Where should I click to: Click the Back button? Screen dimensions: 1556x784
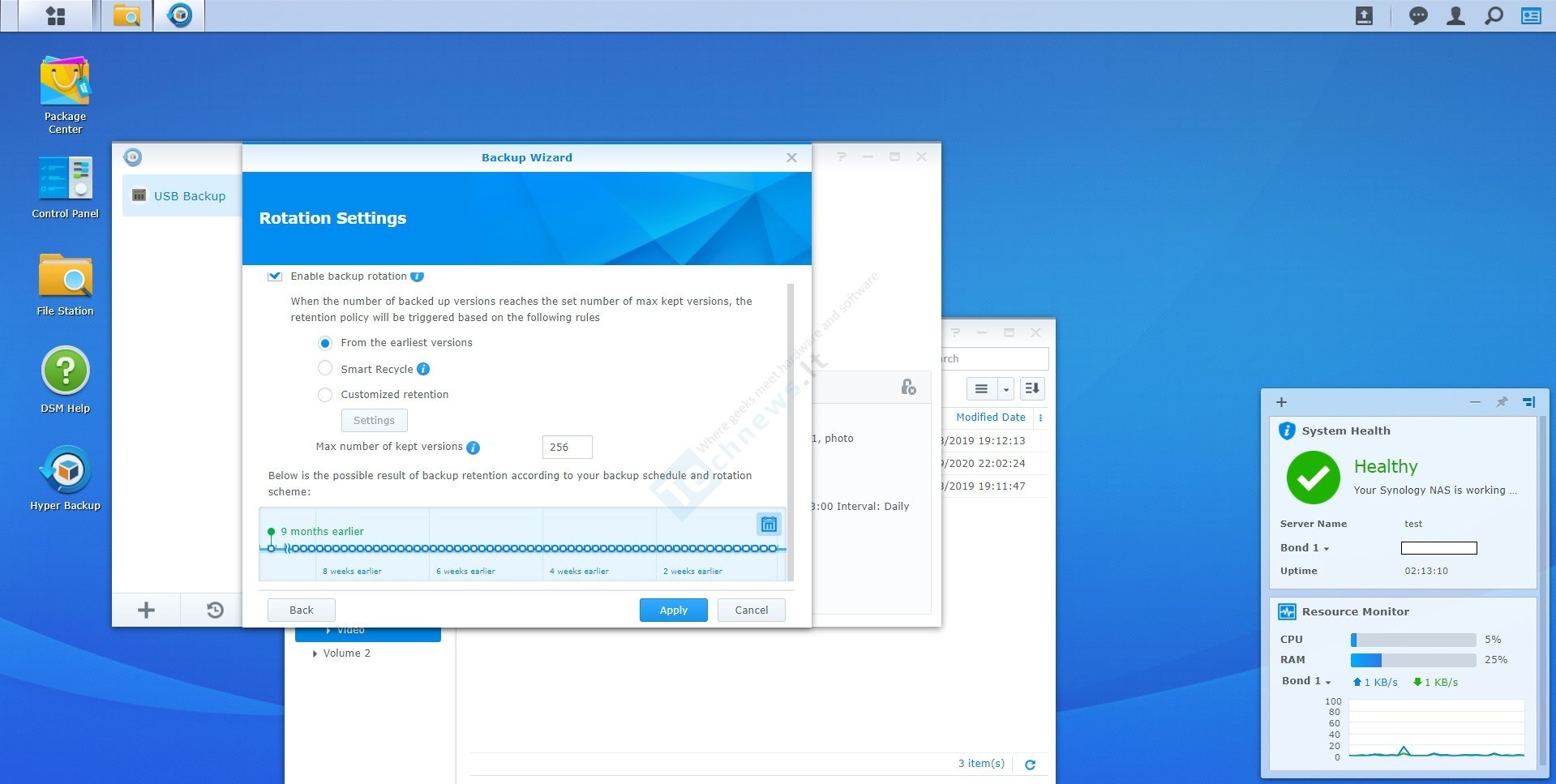coord(302,610)
